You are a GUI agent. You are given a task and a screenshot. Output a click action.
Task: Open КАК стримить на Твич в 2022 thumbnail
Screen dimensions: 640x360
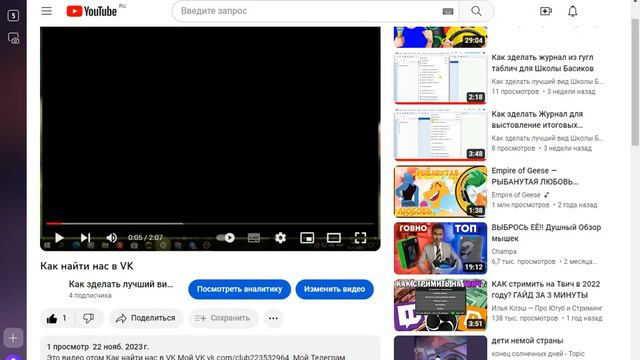click(440, 304)
